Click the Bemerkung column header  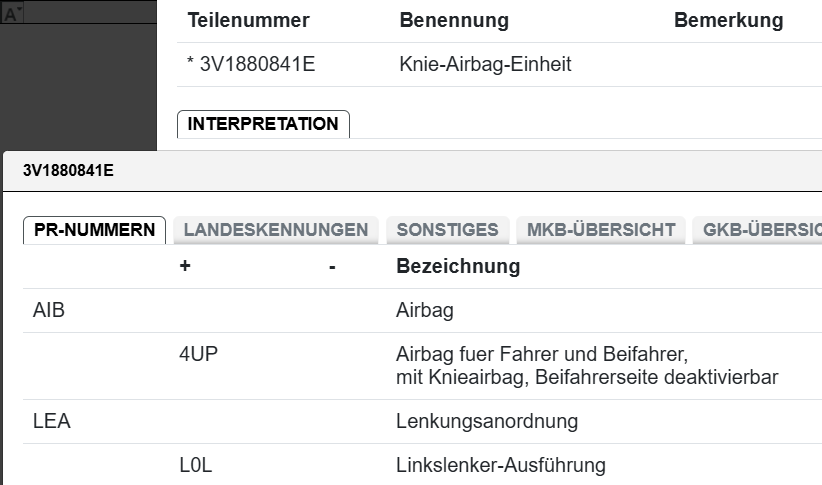click(728, 21)
